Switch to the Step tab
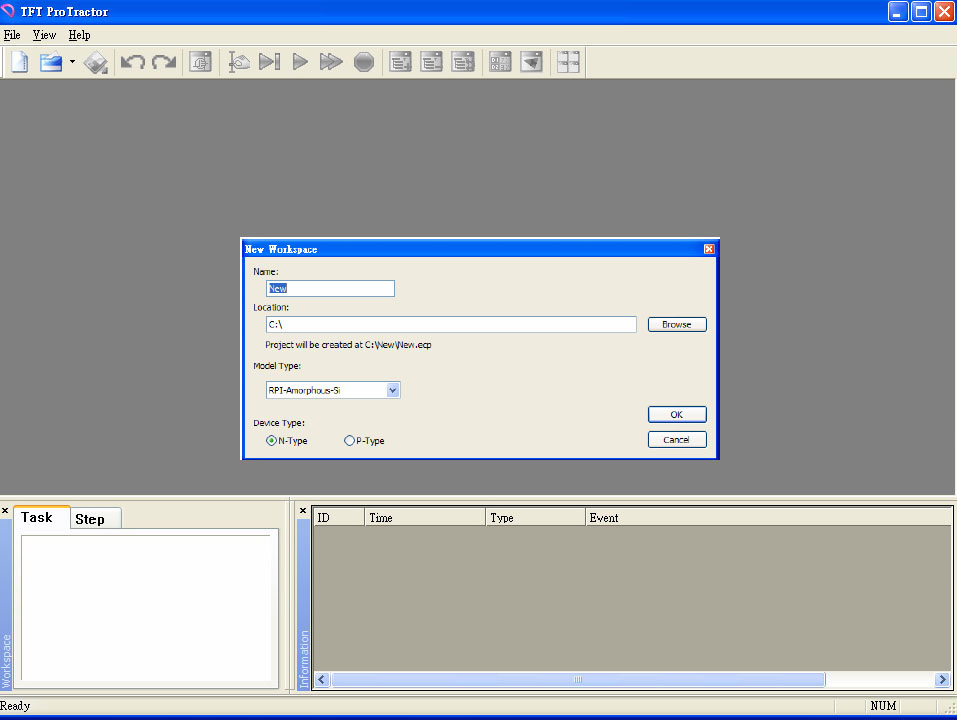The width and height of the screenshot is (957, 720). click(90, 519)
